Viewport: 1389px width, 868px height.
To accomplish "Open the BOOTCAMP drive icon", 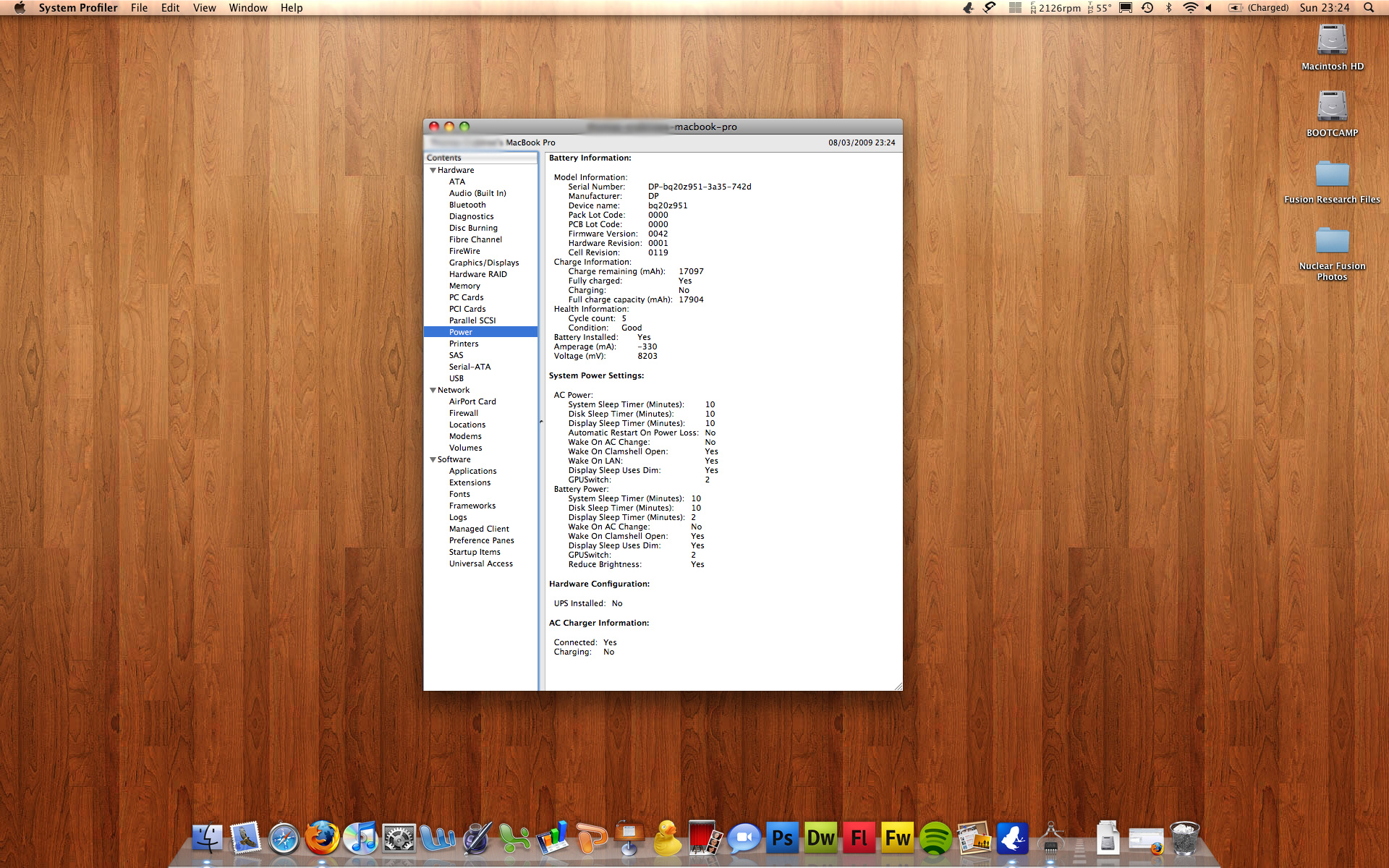I will point(1331,107).
